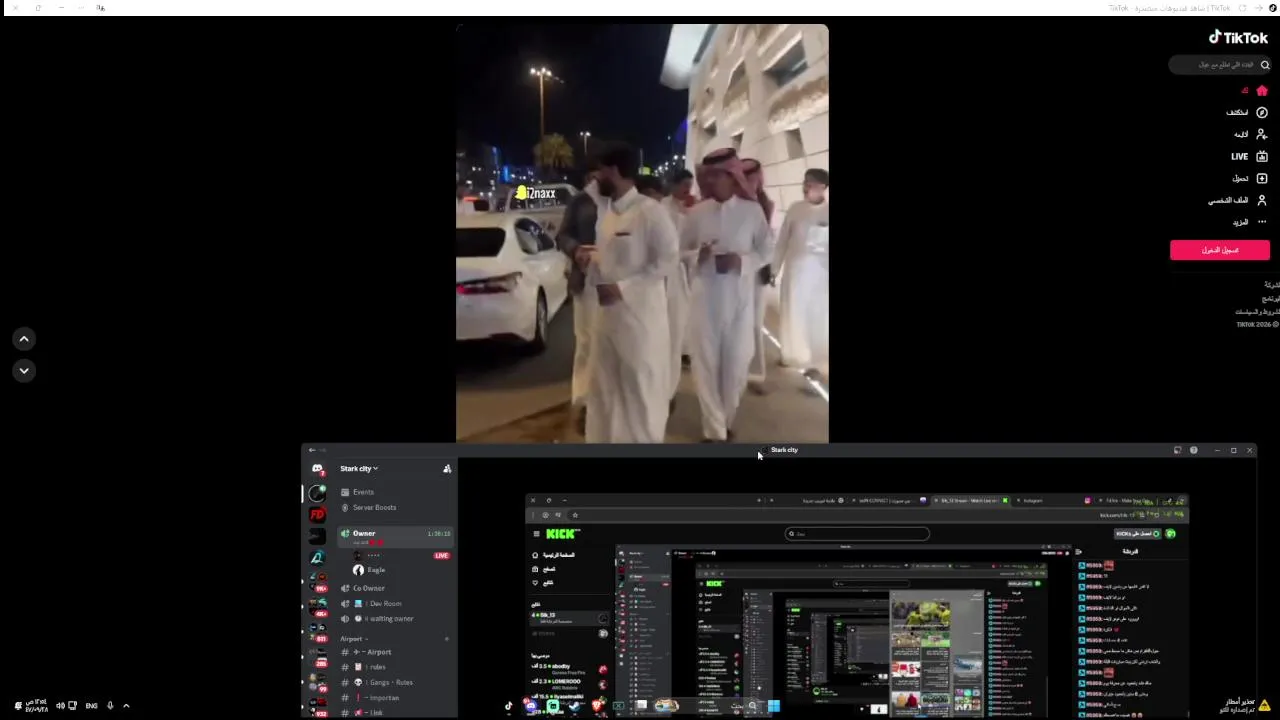Select Bib_13 followed channel in Kick sidebar
Viewport: 1280px width, 720px height.
coord(568,618)
